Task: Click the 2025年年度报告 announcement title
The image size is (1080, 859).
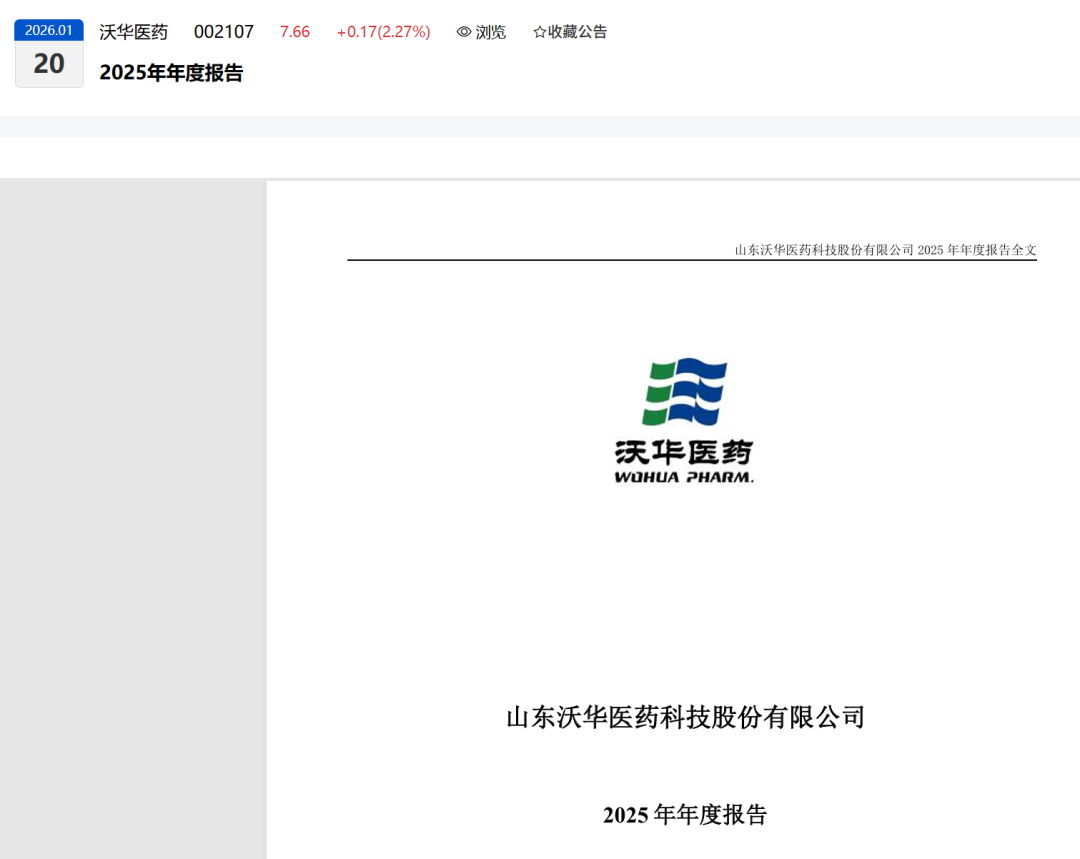Action: [171, 72]
